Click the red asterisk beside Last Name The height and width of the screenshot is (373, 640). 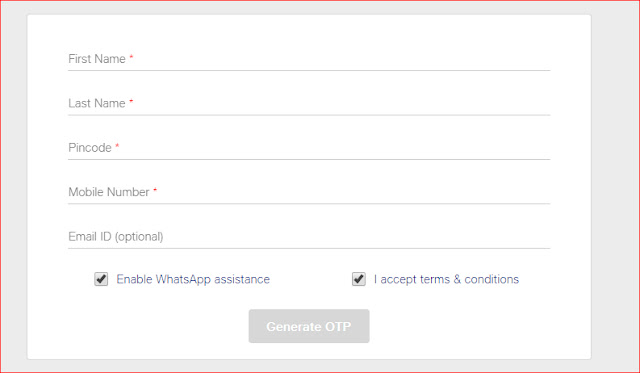131,101
